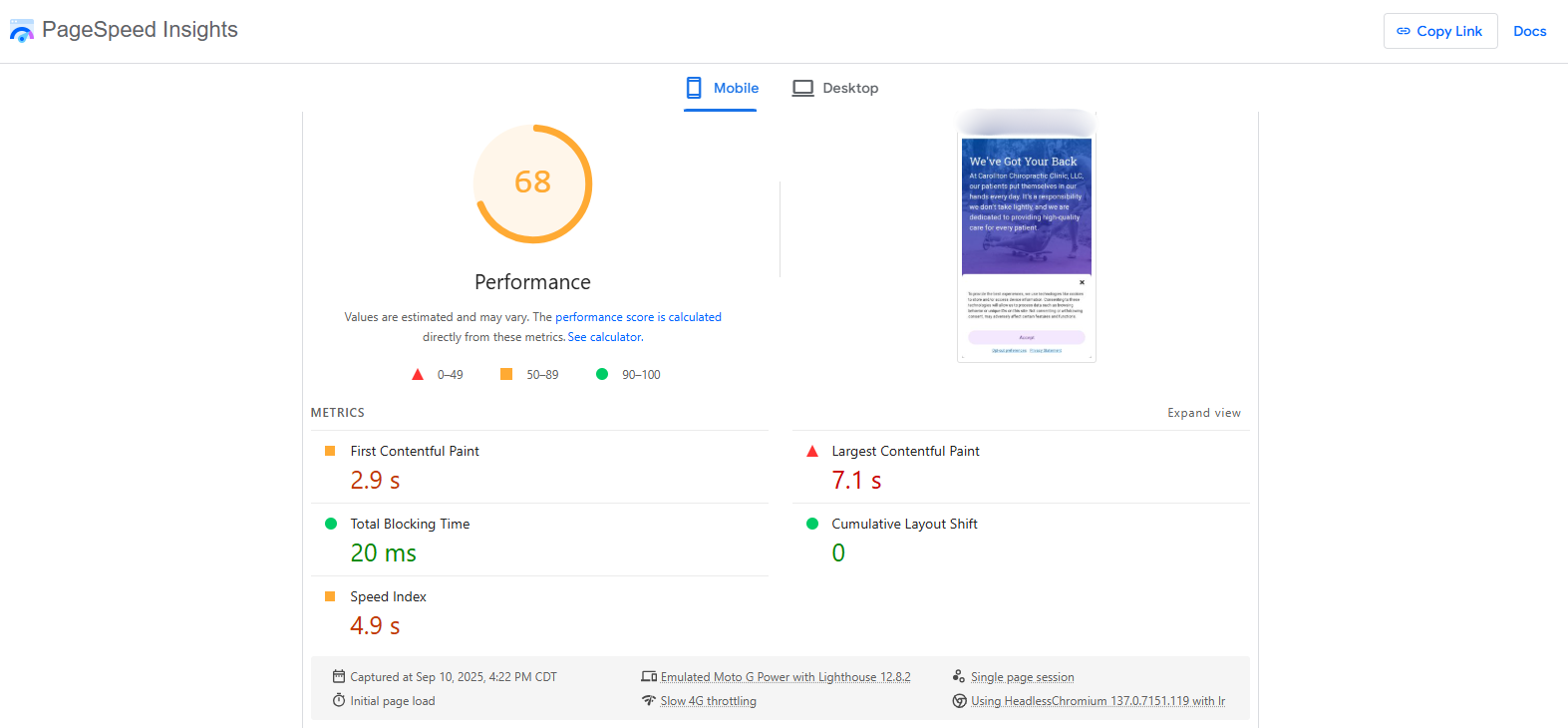1568x728 pixels.
Task: Click the mobile page screenshot thumbnail
Action: 1026,237
